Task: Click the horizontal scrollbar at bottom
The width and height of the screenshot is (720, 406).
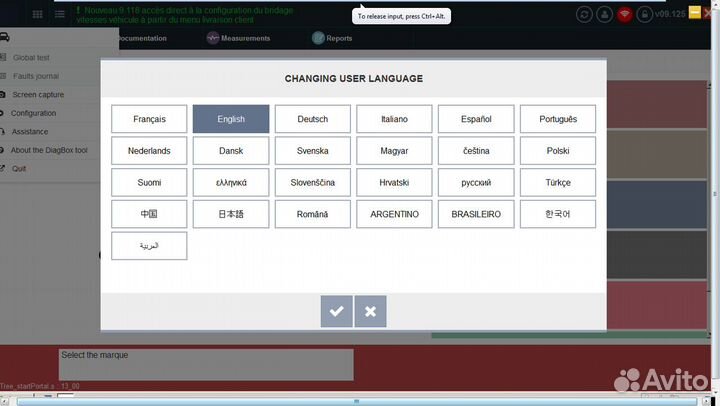Action: [356, 402]
